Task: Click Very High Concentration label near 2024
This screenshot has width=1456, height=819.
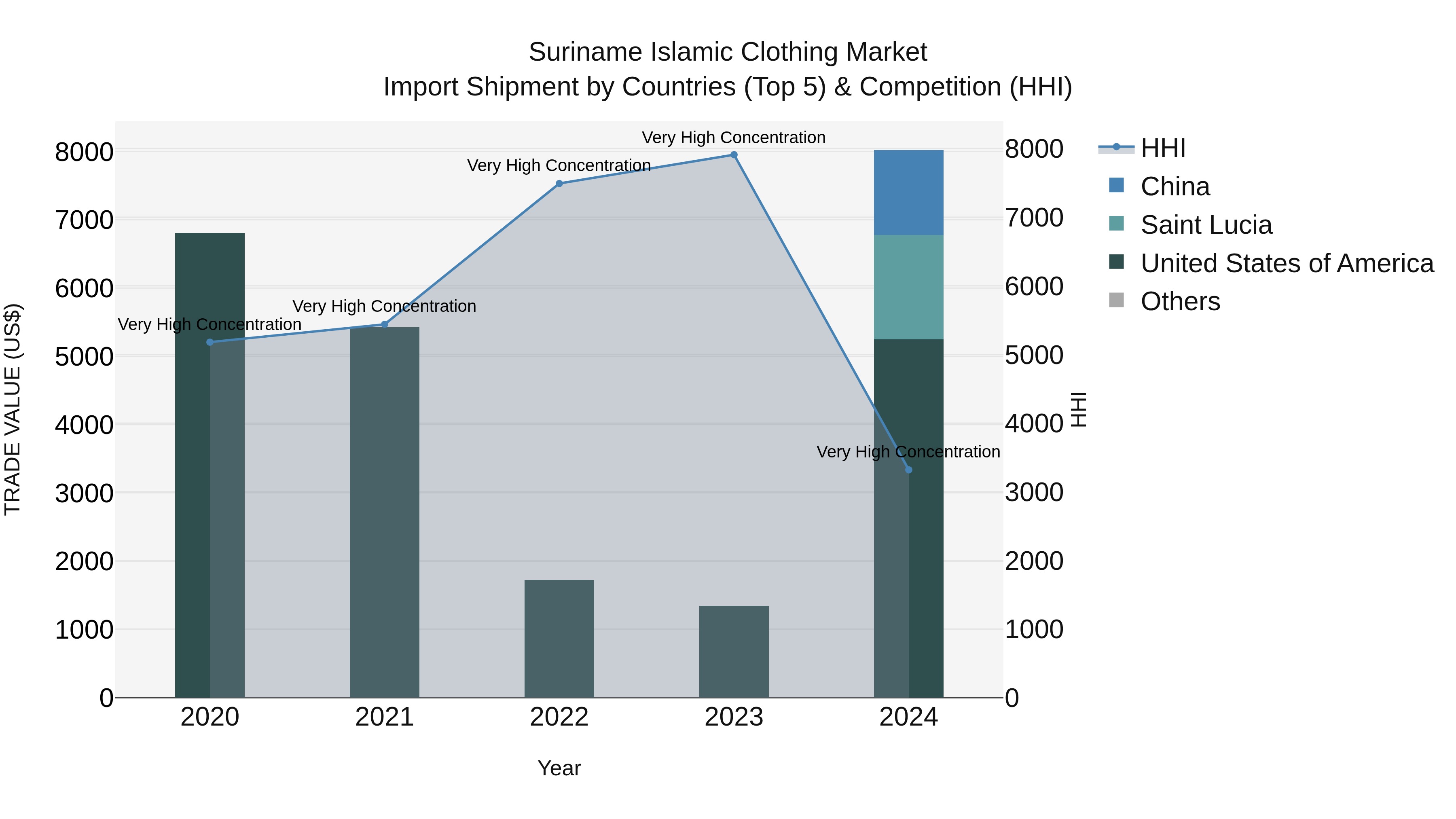Action: point(908,452)
